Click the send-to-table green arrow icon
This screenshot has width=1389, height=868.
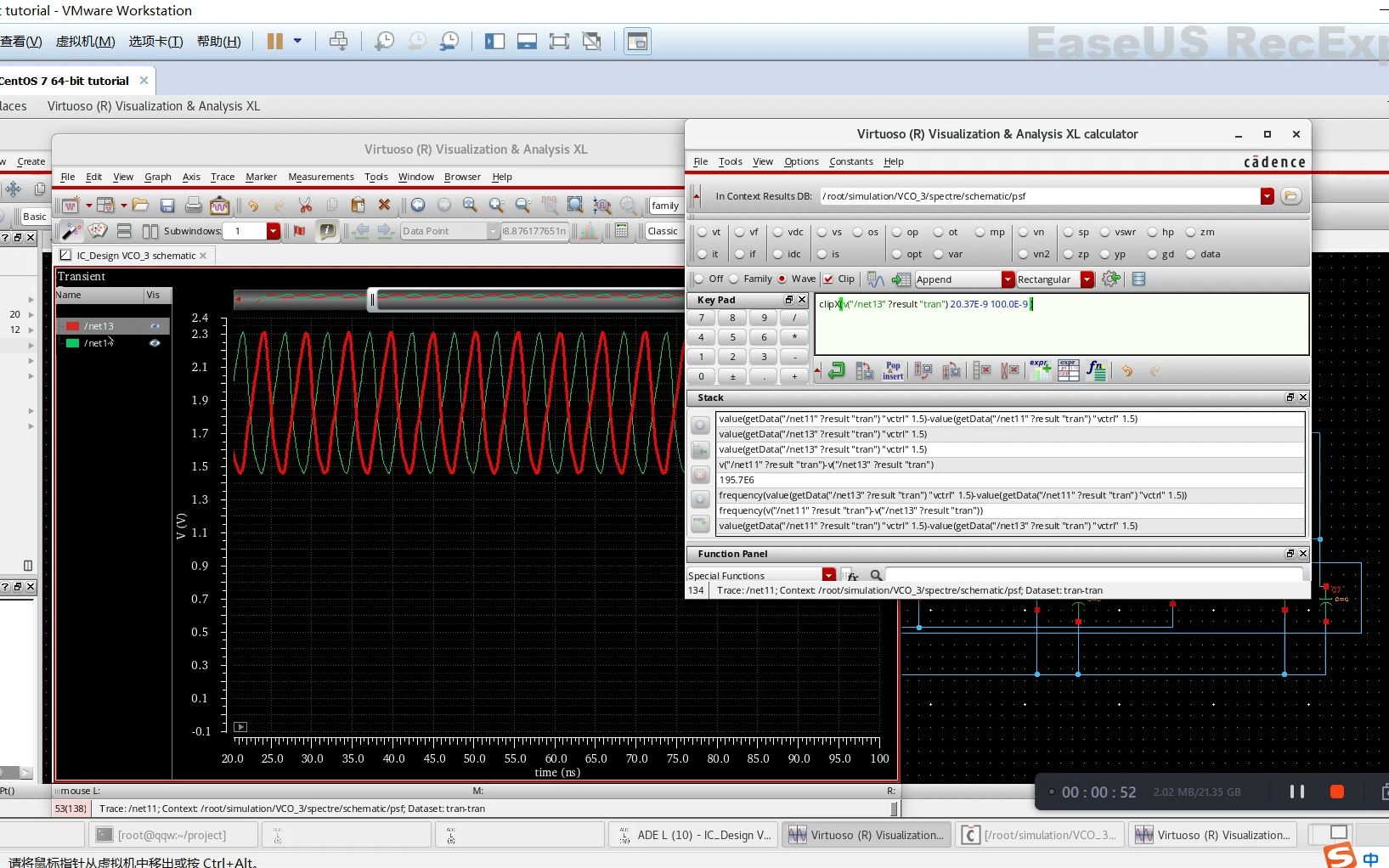(x=901, y=279)
